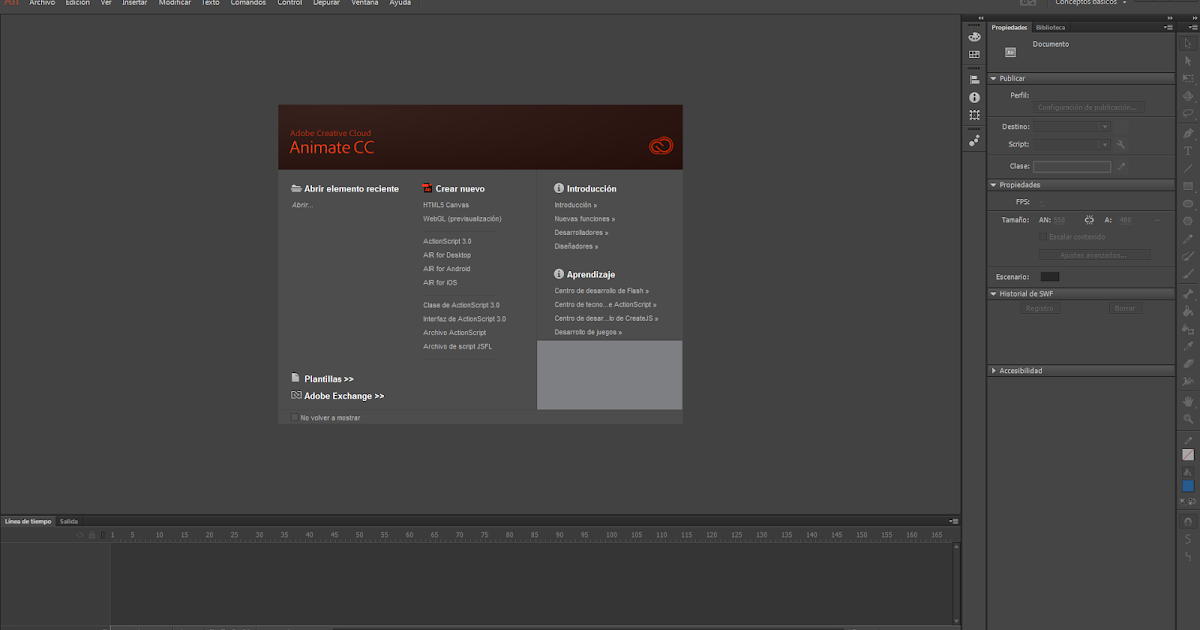This screenshot has height=630, width=1200.
Task: Open the Color panel
Action: (x=974, y=37)
